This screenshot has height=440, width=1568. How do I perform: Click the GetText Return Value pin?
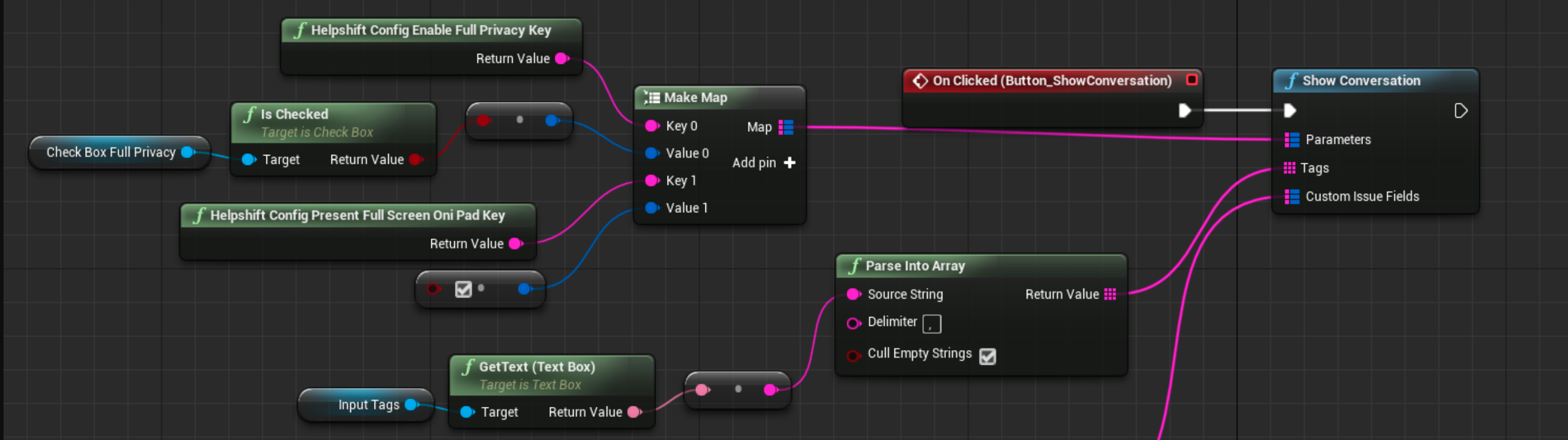click(x=634, y=413)
